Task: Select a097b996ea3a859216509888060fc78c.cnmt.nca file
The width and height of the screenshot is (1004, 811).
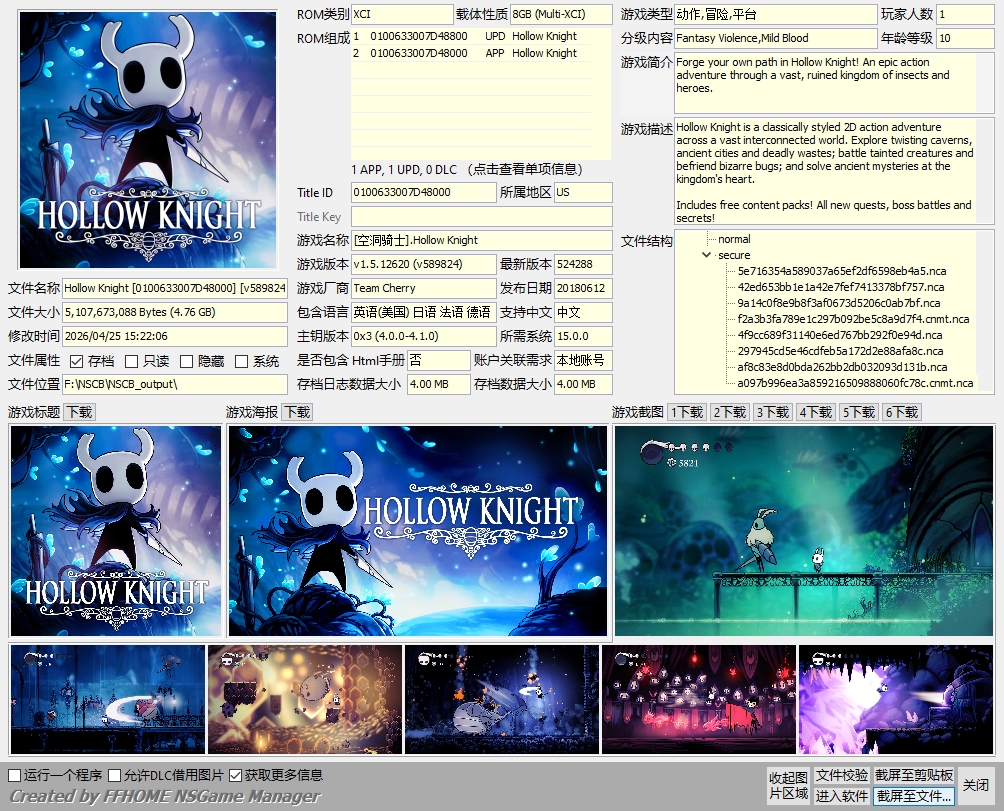Action: 855,383
